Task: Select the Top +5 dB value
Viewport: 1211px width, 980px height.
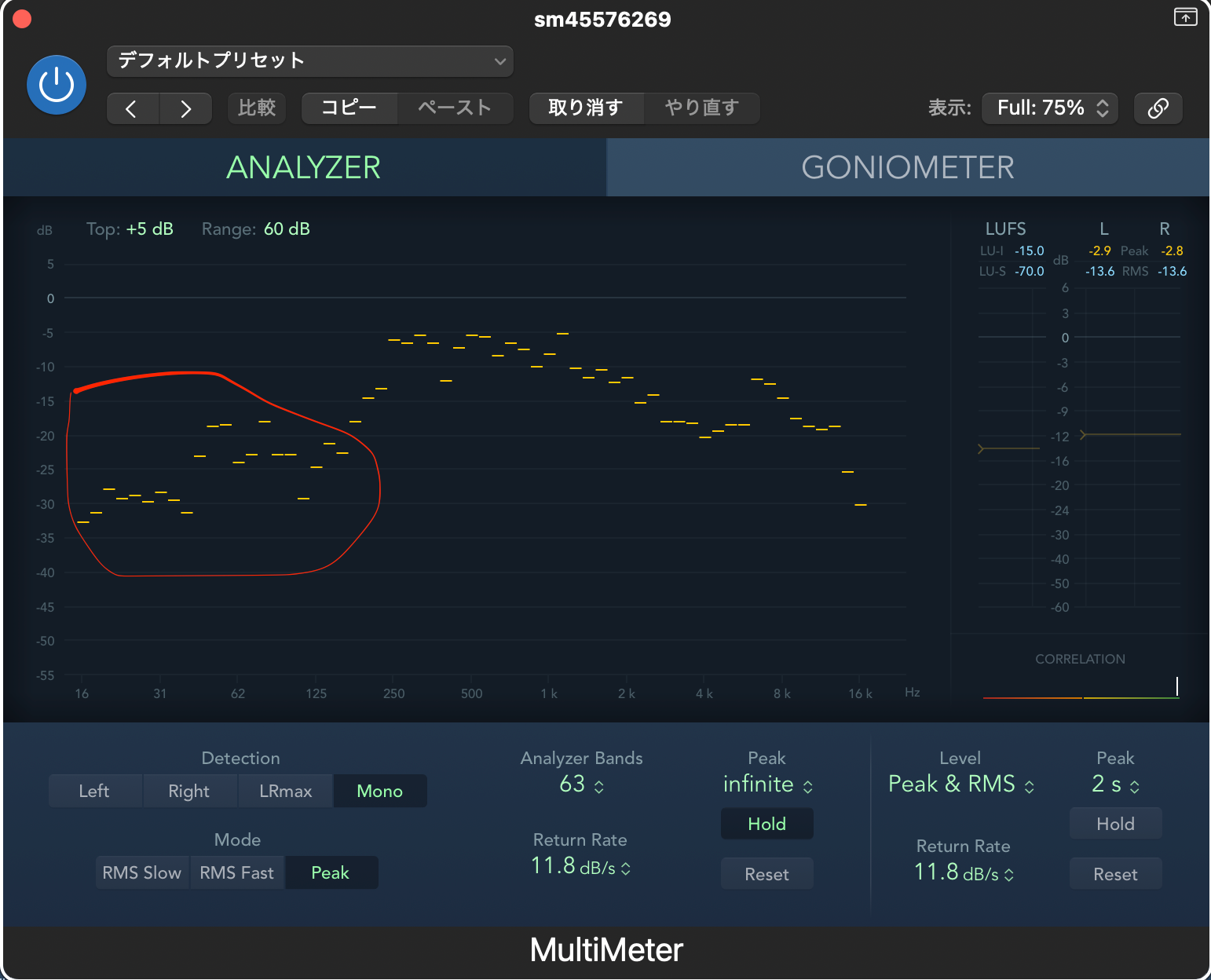Action: [149, 229]
